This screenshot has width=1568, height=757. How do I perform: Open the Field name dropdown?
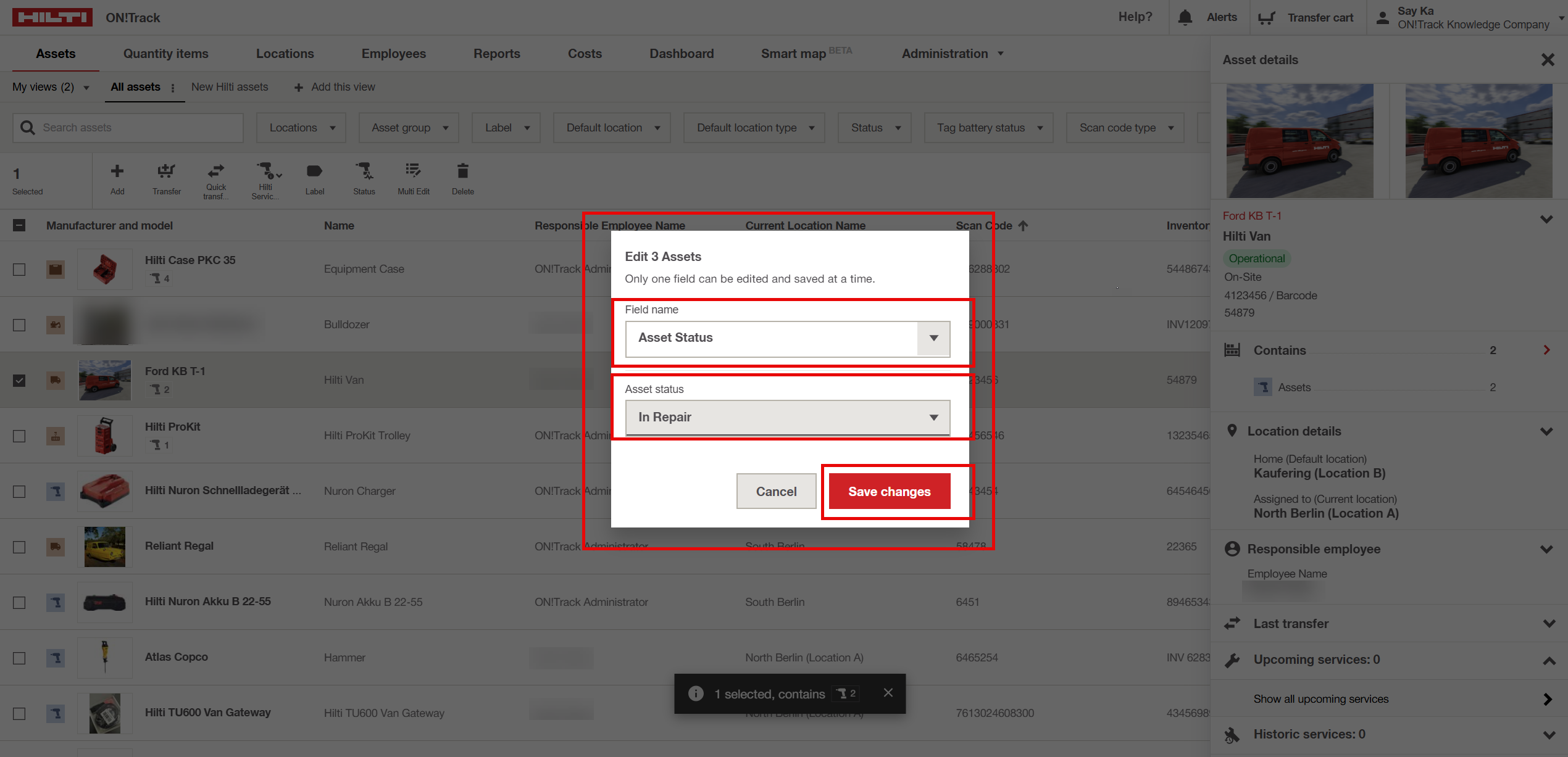pos(787,338)
